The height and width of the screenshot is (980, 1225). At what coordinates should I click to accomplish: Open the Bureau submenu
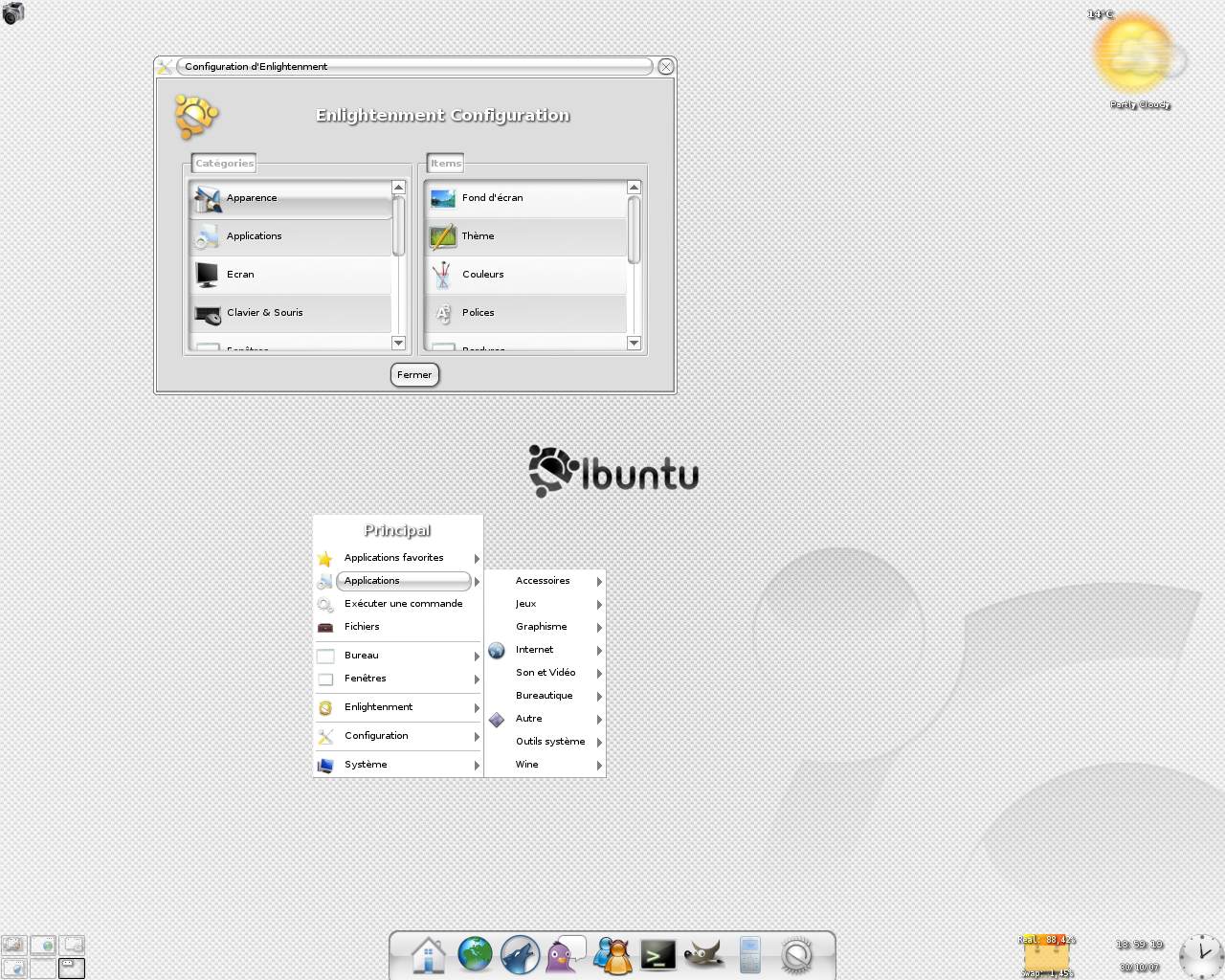pos(398,656)
